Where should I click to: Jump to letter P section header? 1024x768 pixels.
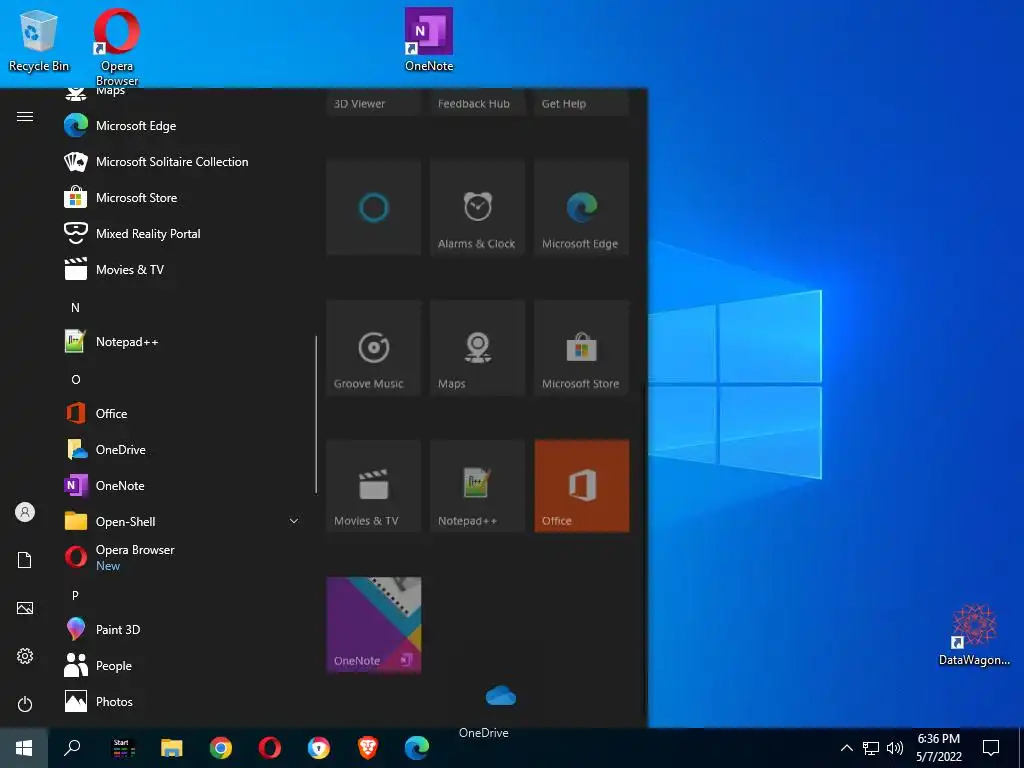coord(75,595)
